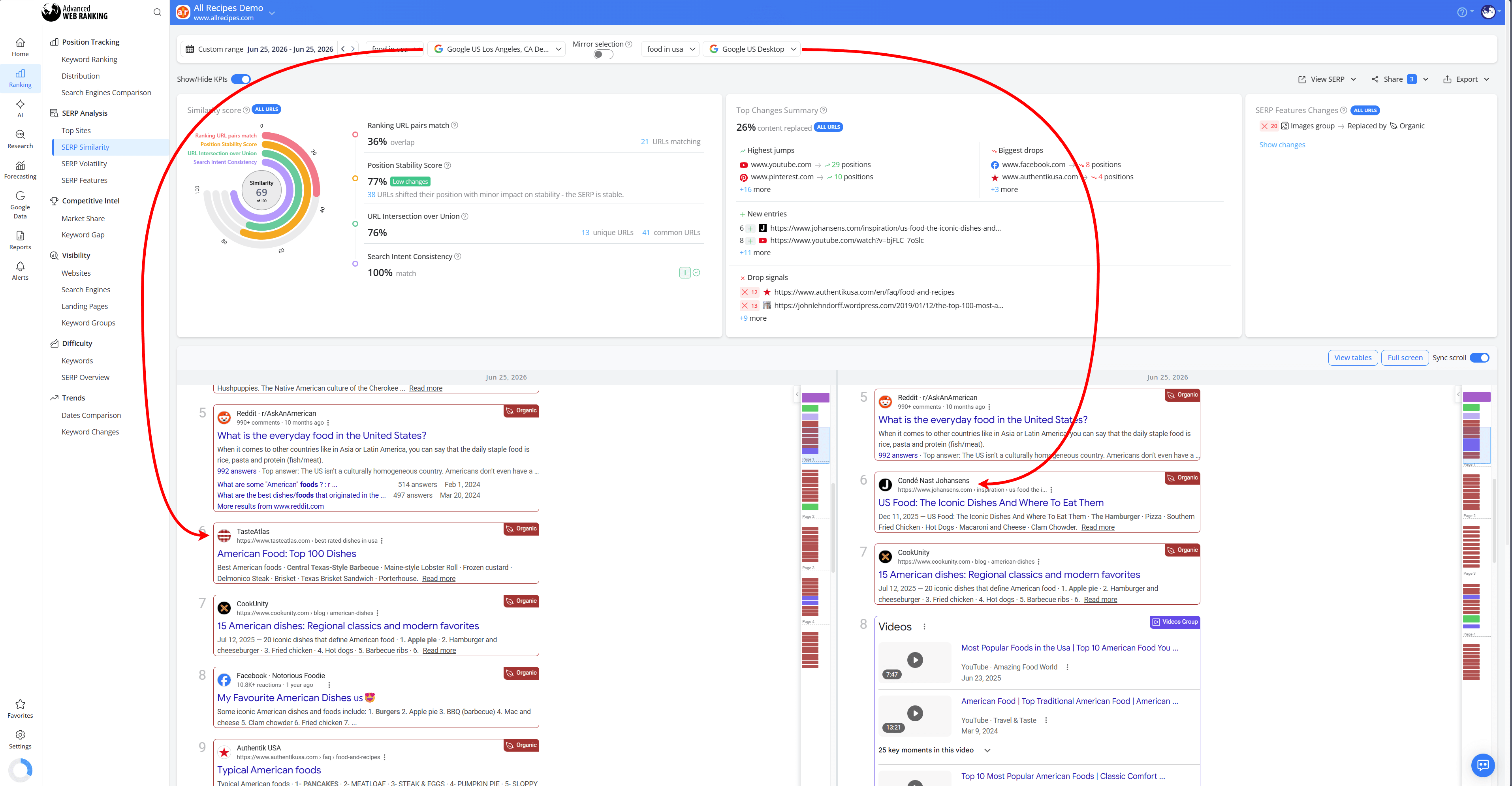Viewport: 1512px width, 786px height.
Task: Click Low changes badge next to 77%
Action: [x=410, y=182]
